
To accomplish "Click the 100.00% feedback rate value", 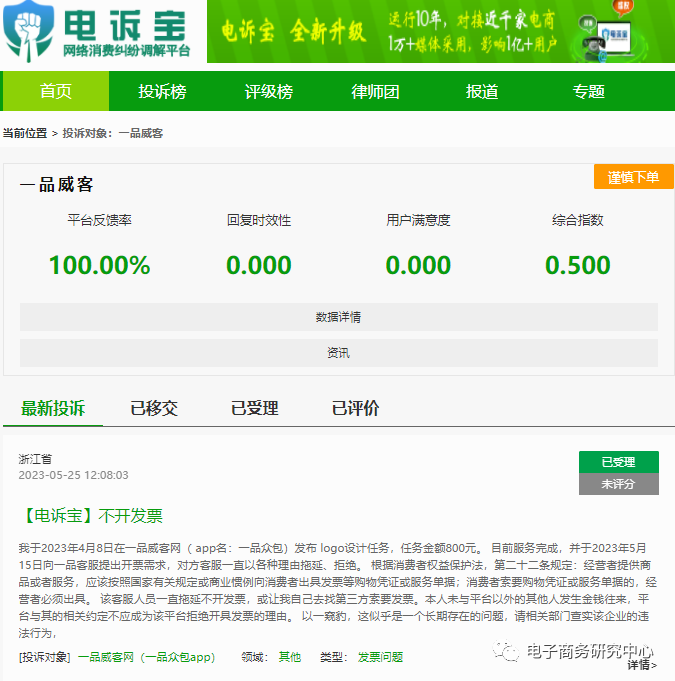I will [x=99, y=265].
